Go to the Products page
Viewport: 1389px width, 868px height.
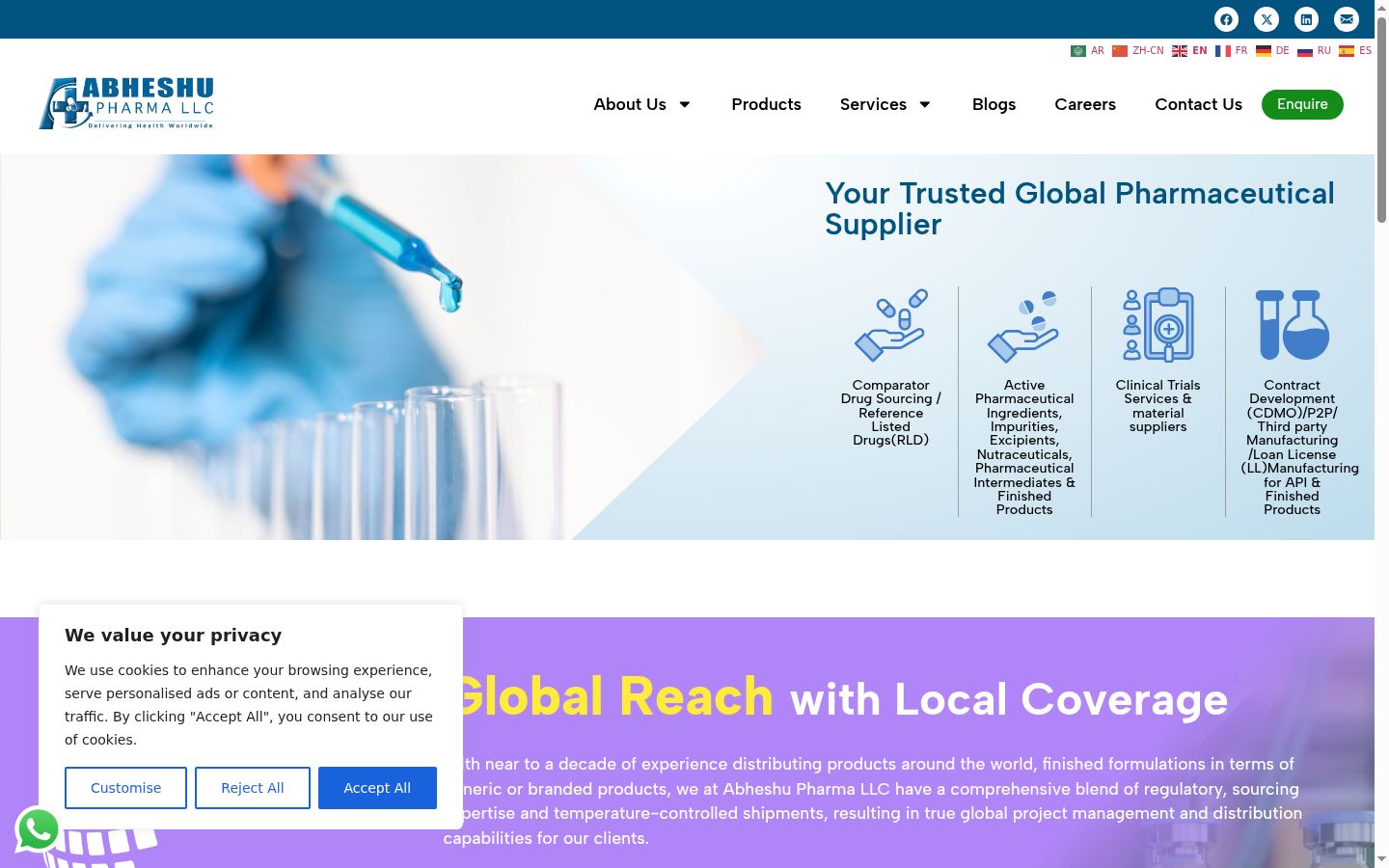coord(766,104)
